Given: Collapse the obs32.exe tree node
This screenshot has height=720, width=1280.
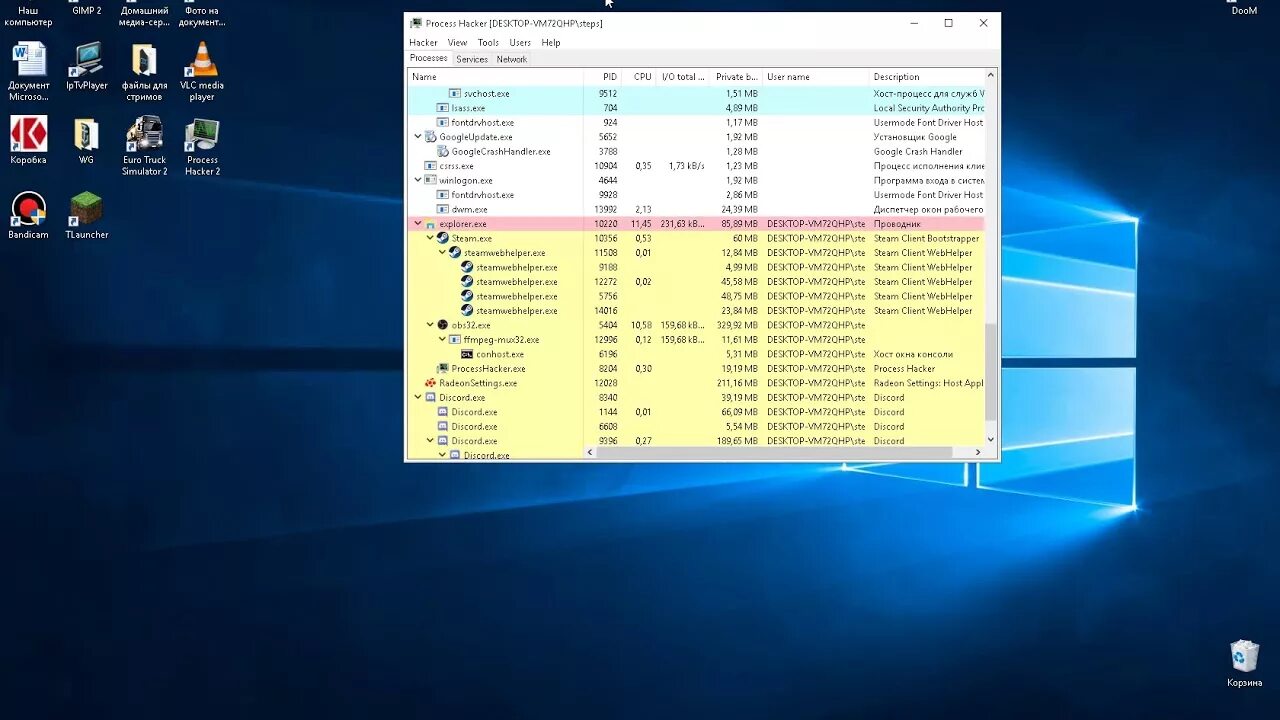Looking at the screenshot, I should (430, 325).
